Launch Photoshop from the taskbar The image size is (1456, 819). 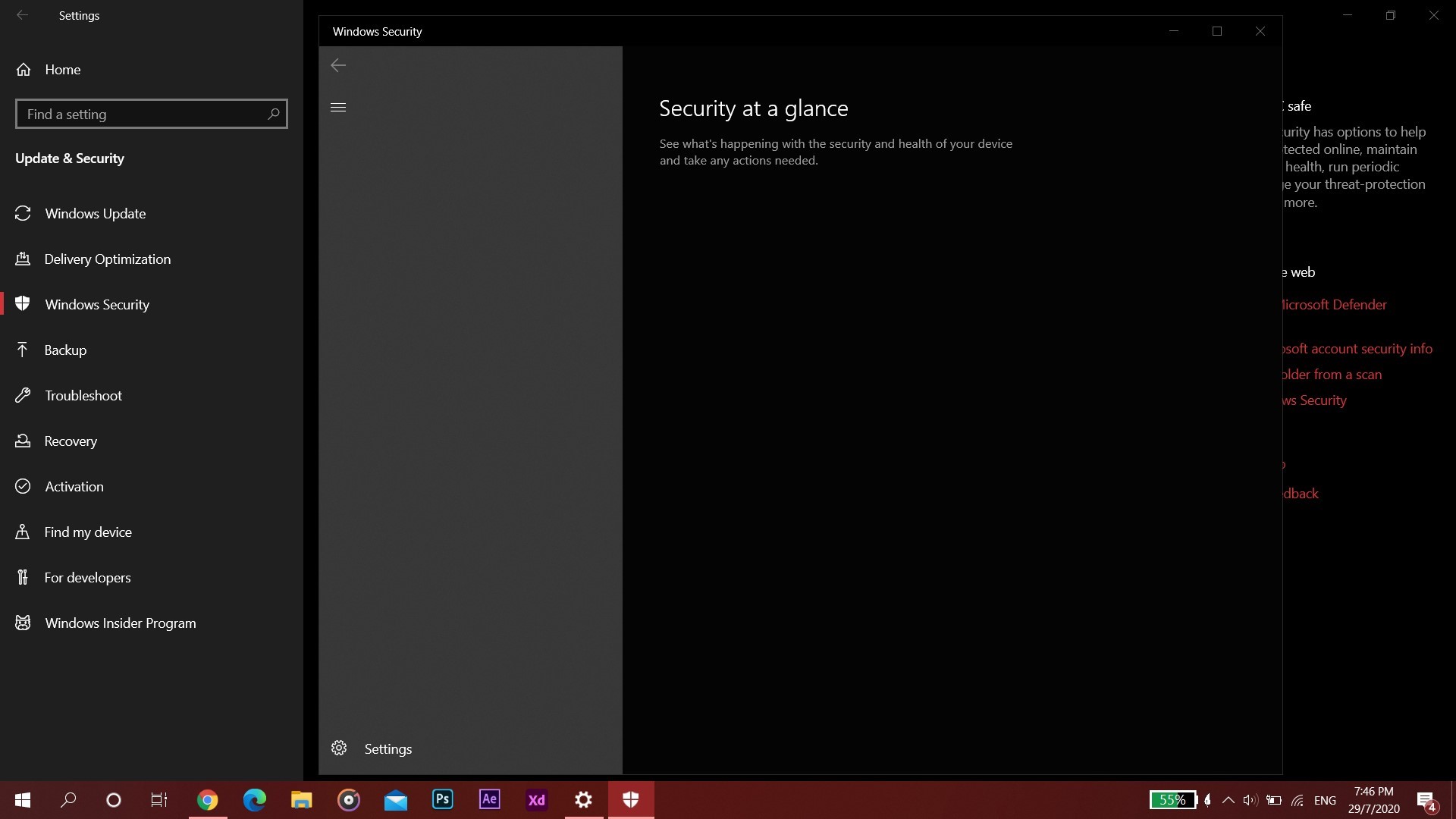(443, 800)
